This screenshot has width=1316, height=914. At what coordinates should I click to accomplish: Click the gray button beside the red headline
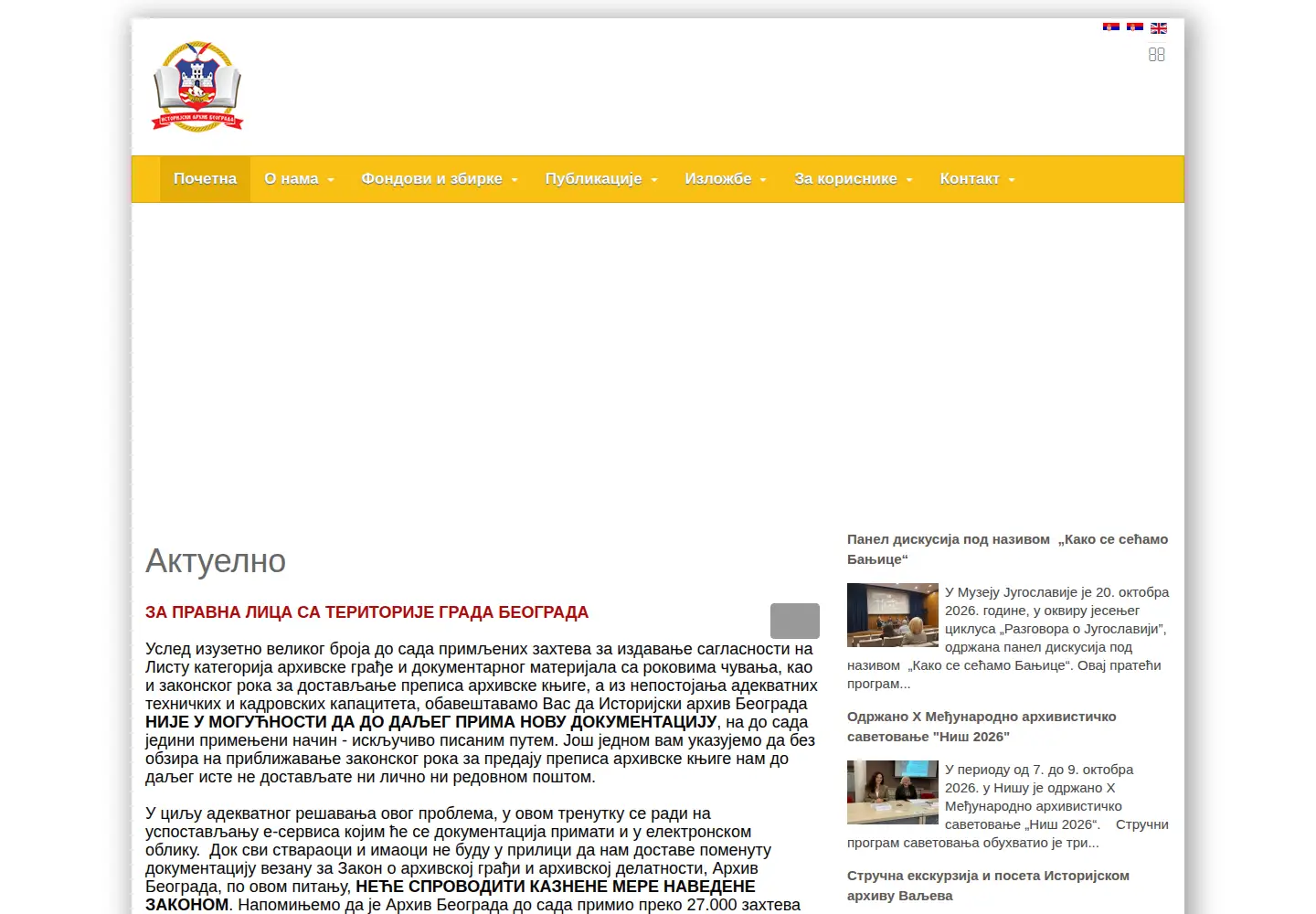(795, 621)
